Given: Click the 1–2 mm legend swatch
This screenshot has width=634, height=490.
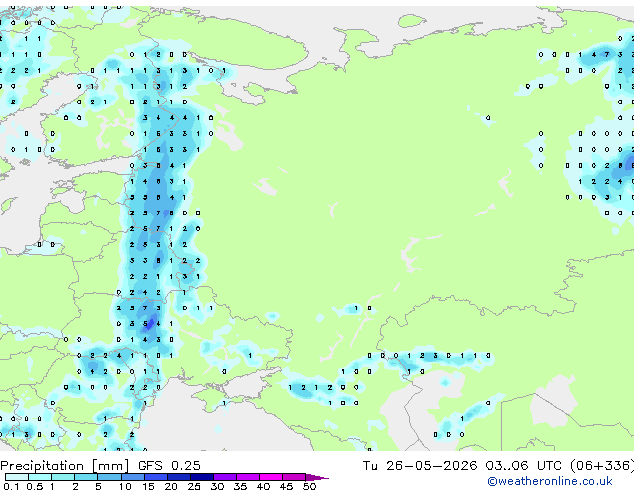Looking at the screenshot, I should (x=63, y=477).
